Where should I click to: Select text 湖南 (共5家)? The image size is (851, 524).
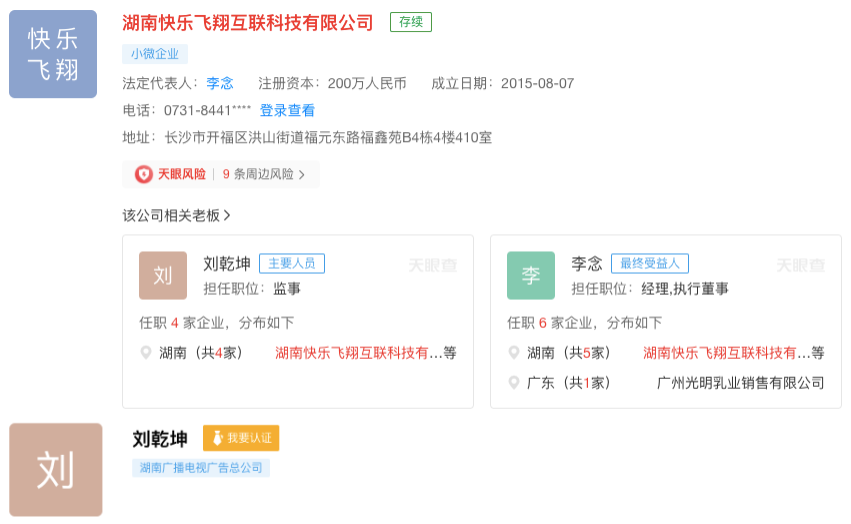pyautogui.click(x=569, y=353)
